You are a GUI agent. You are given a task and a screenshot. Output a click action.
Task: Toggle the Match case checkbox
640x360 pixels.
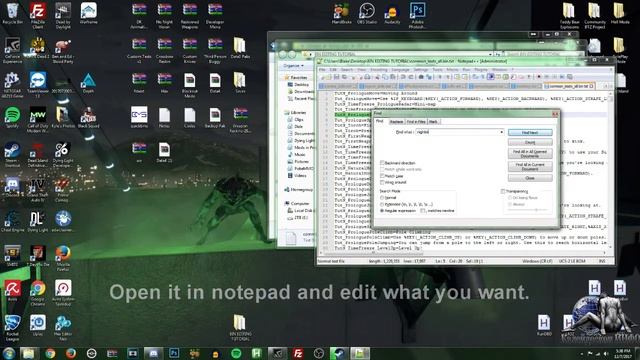pyautogui.click(x=391, y=176)
